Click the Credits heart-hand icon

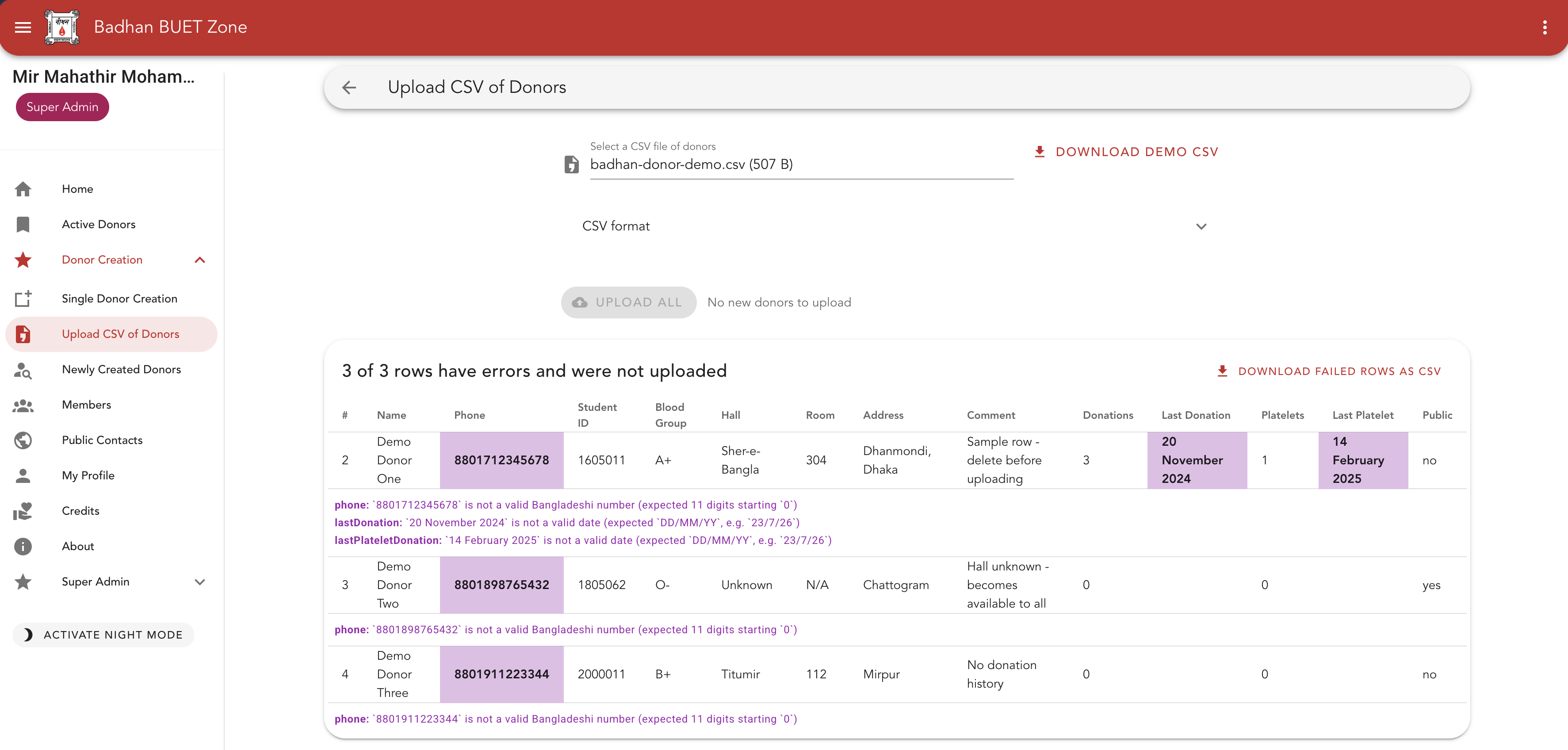point(23,511)
